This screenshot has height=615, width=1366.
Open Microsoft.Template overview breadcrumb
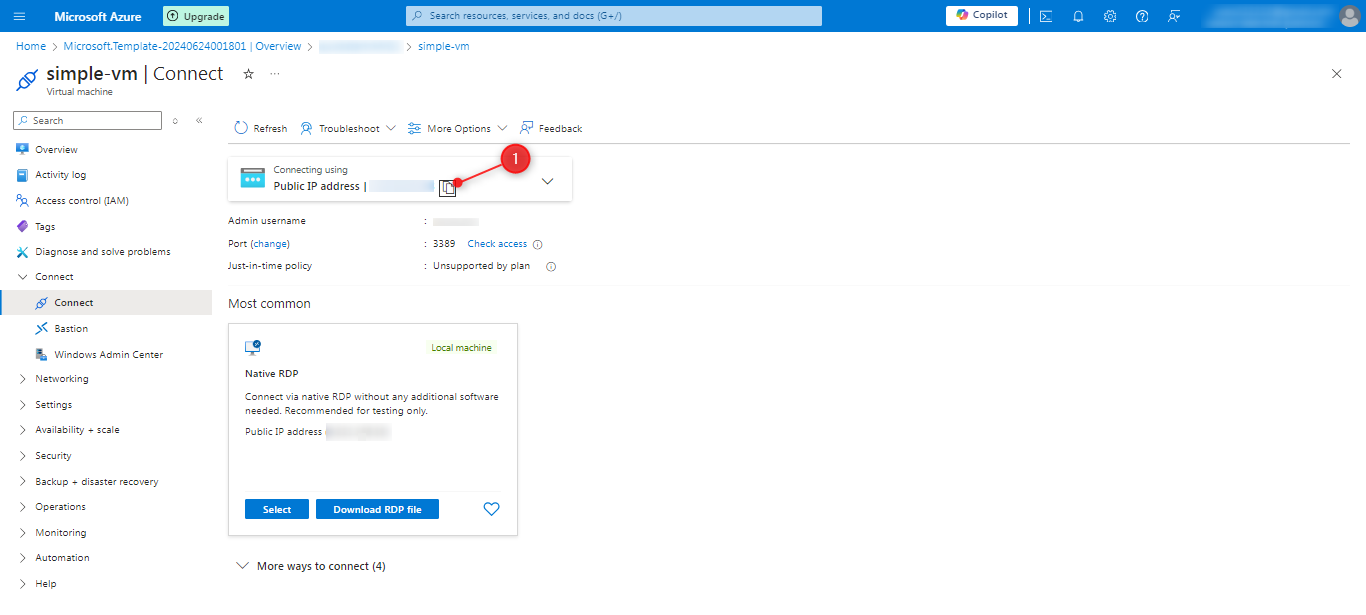(x=182, y=46)
